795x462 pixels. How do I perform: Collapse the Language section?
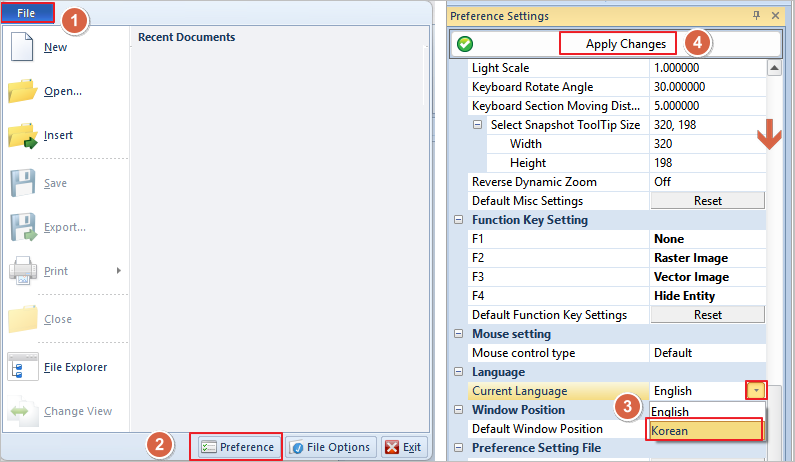459,372
